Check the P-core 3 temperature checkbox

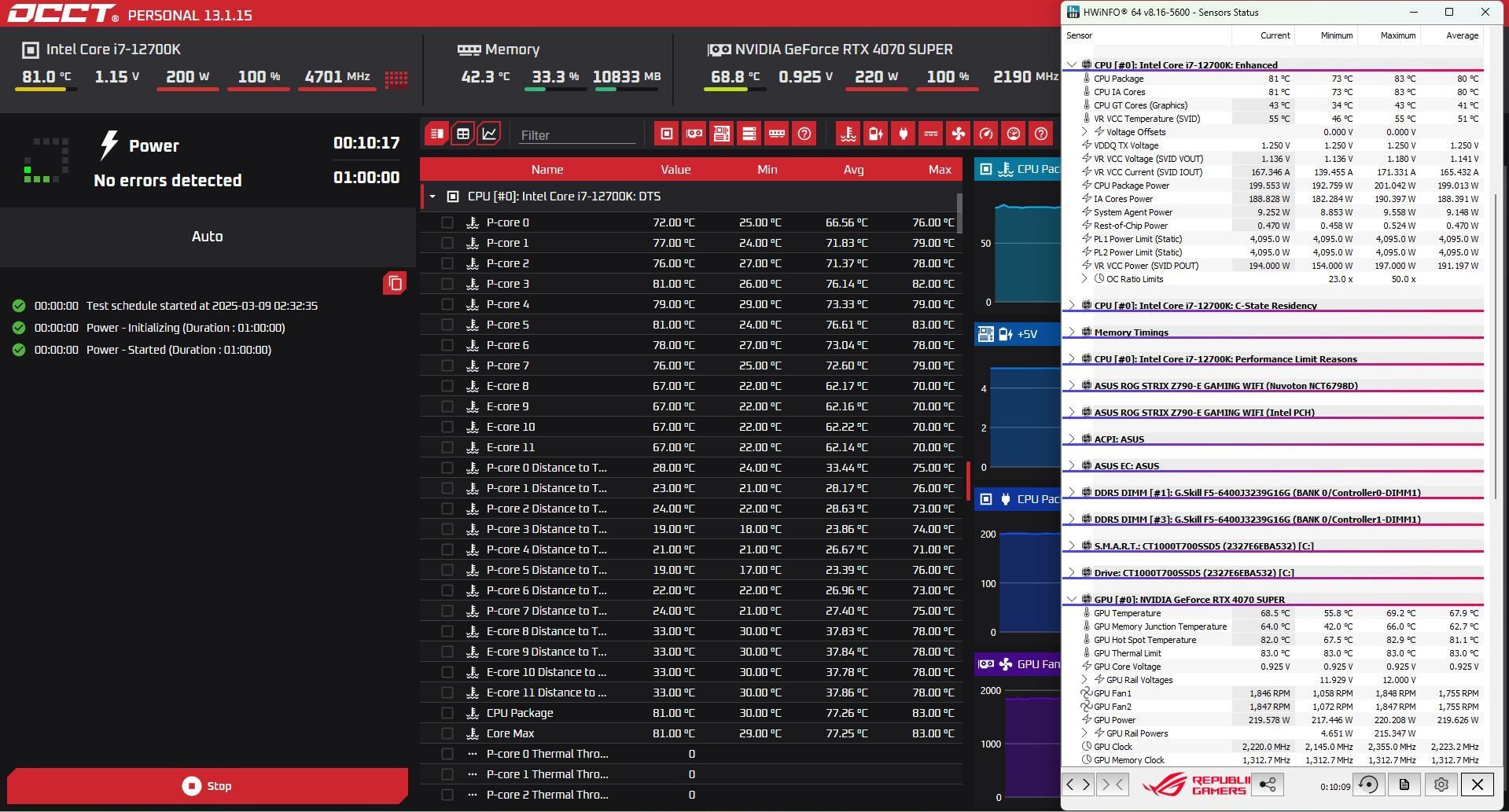click(447, 284)
